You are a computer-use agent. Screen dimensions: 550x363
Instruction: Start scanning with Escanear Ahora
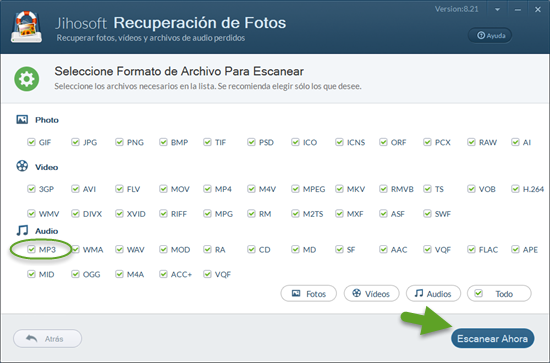[x=492, y=338]
